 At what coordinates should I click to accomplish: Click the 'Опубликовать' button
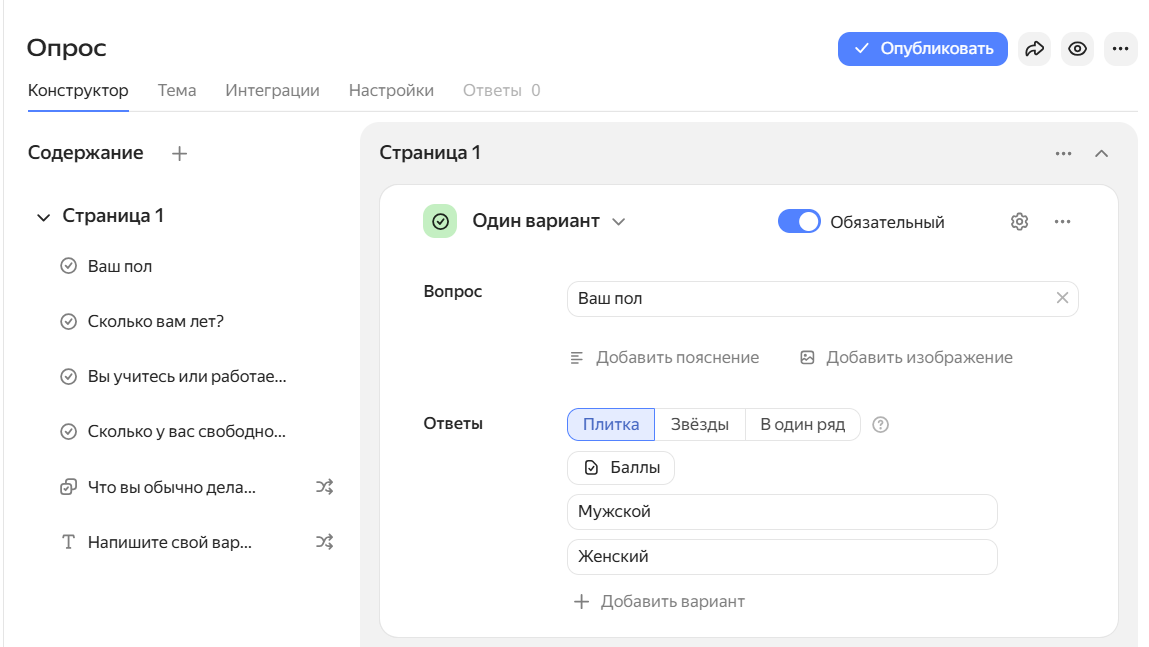[922, 49]
